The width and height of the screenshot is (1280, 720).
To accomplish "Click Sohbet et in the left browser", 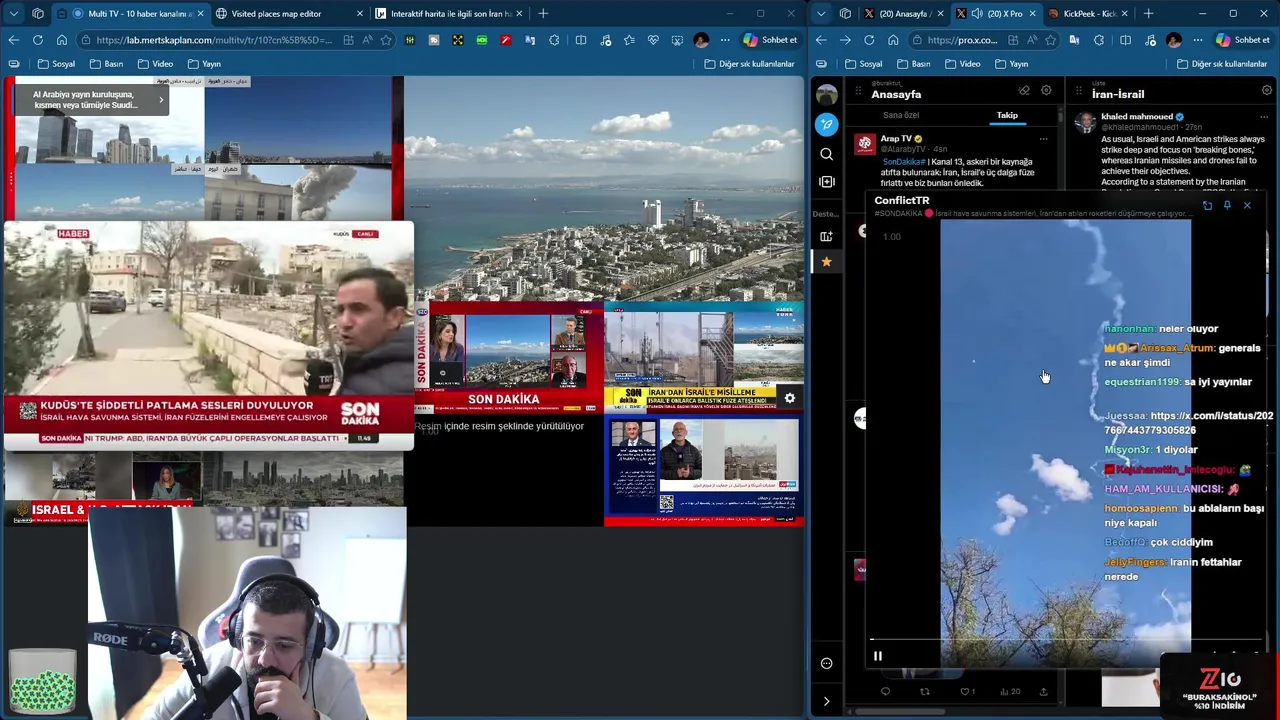I will tap(769, 40).
